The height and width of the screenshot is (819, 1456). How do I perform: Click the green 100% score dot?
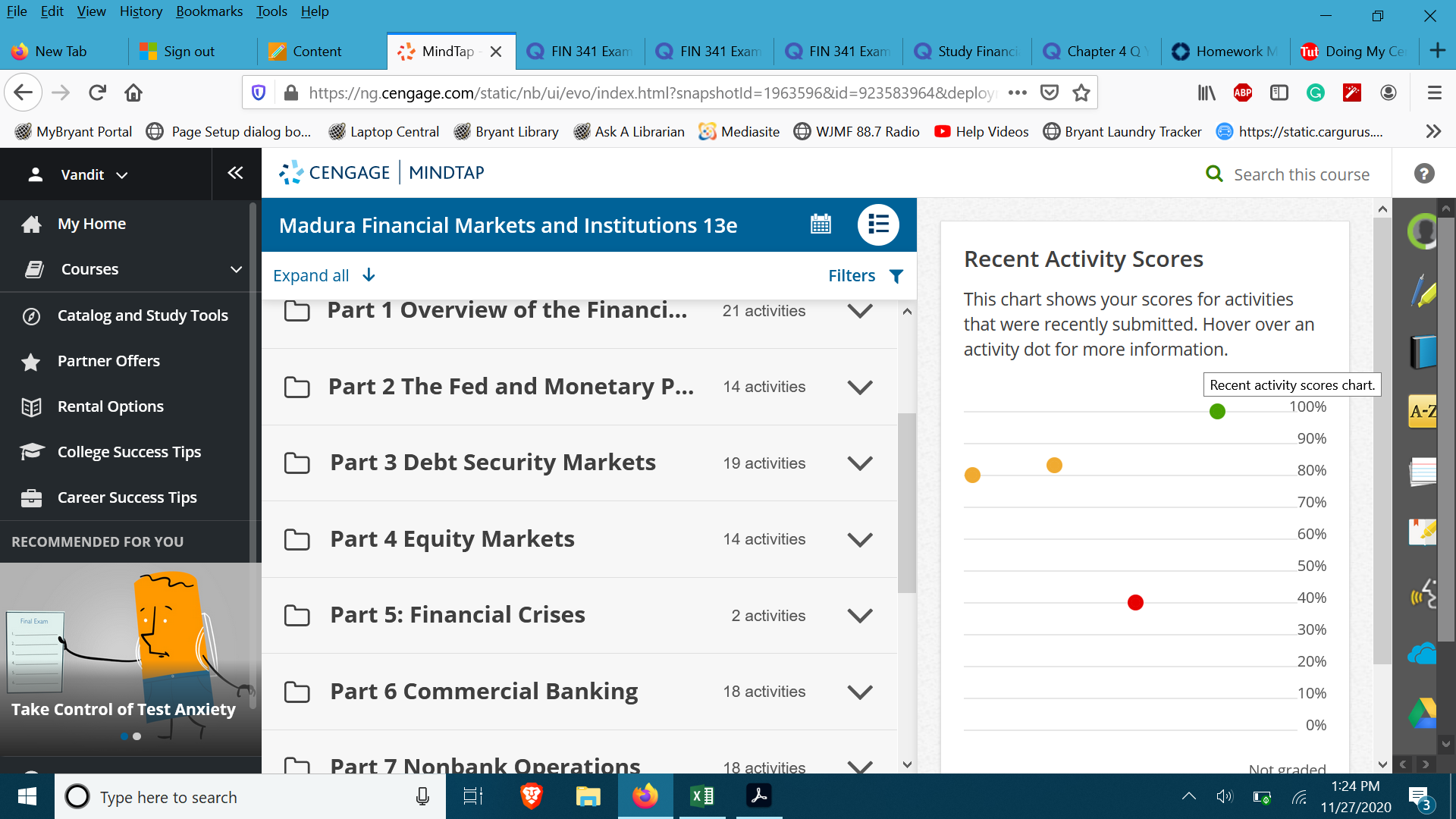click(x=1217, y=411)
